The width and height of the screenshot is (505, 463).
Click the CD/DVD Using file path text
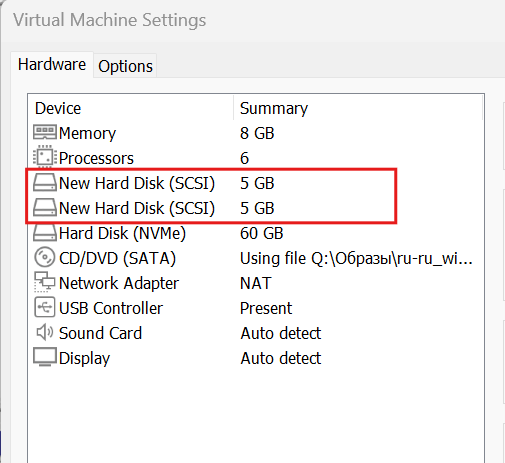(356, 258)
